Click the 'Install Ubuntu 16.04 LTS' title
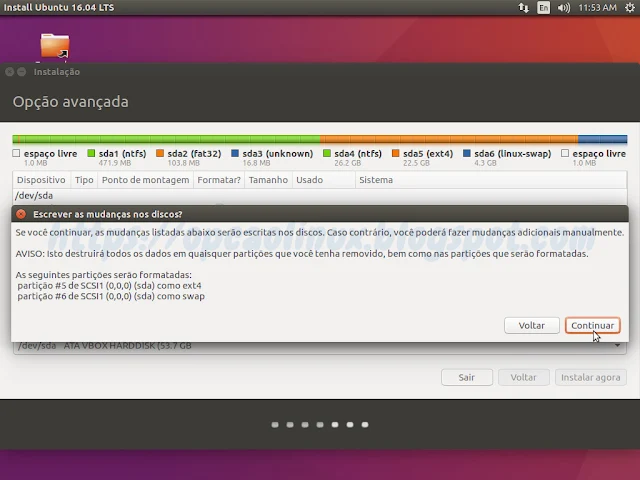Viewport: 640px width, 480px height. 59,7
